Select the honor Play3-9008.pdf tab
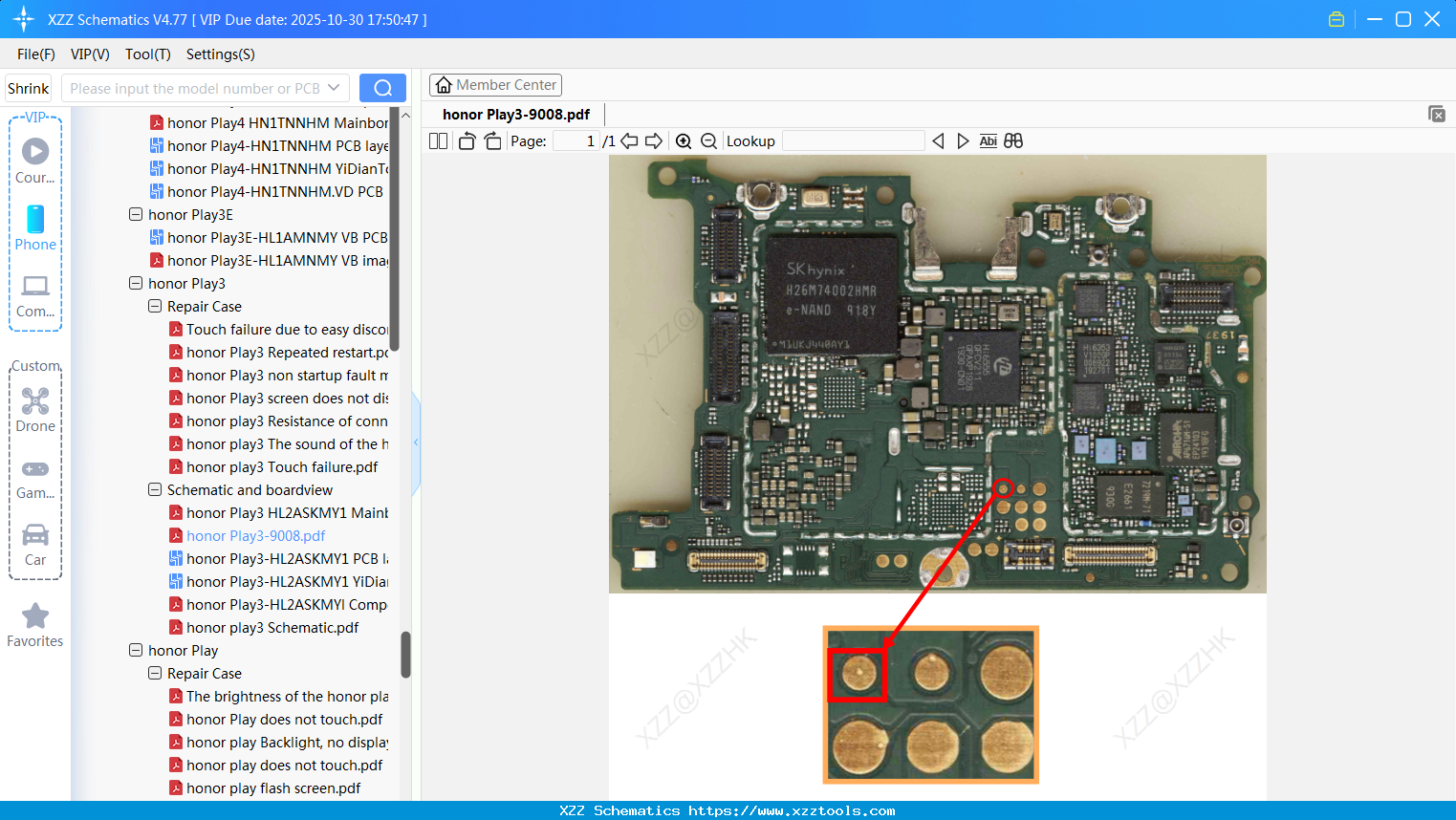 coord(516,115)
